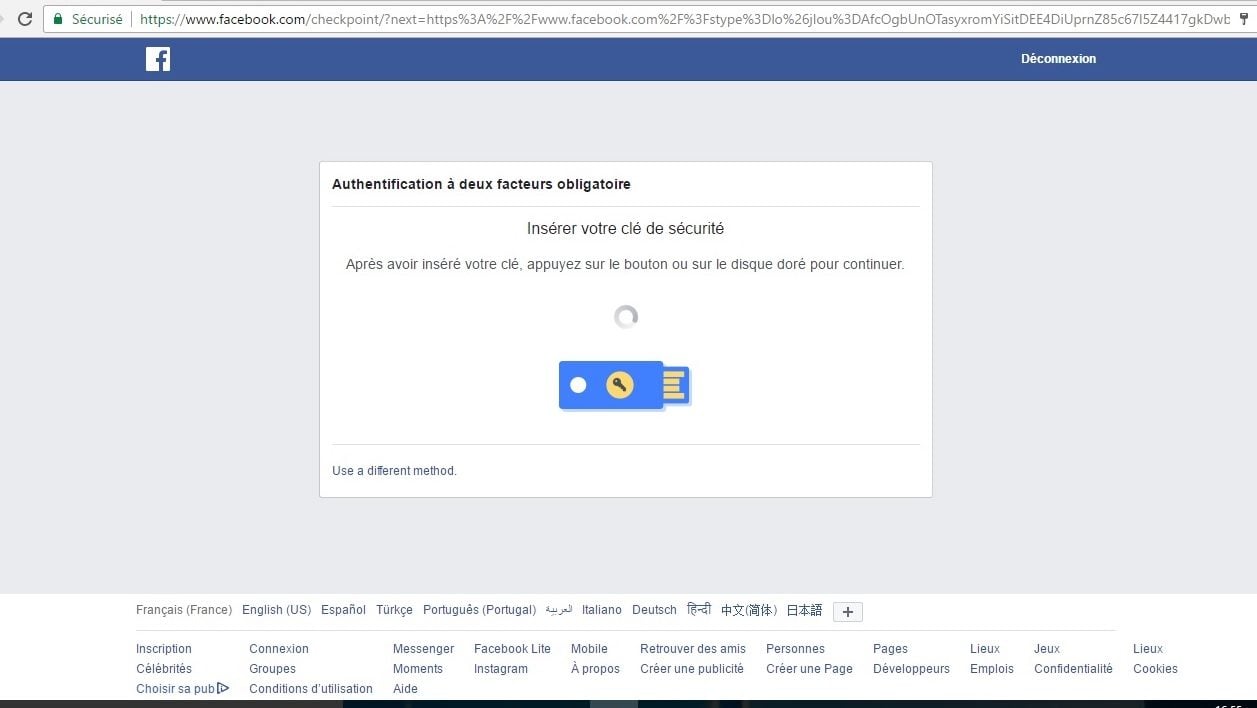Open the Inscription footer link
Screen dimensions: 1257x708
164,649
